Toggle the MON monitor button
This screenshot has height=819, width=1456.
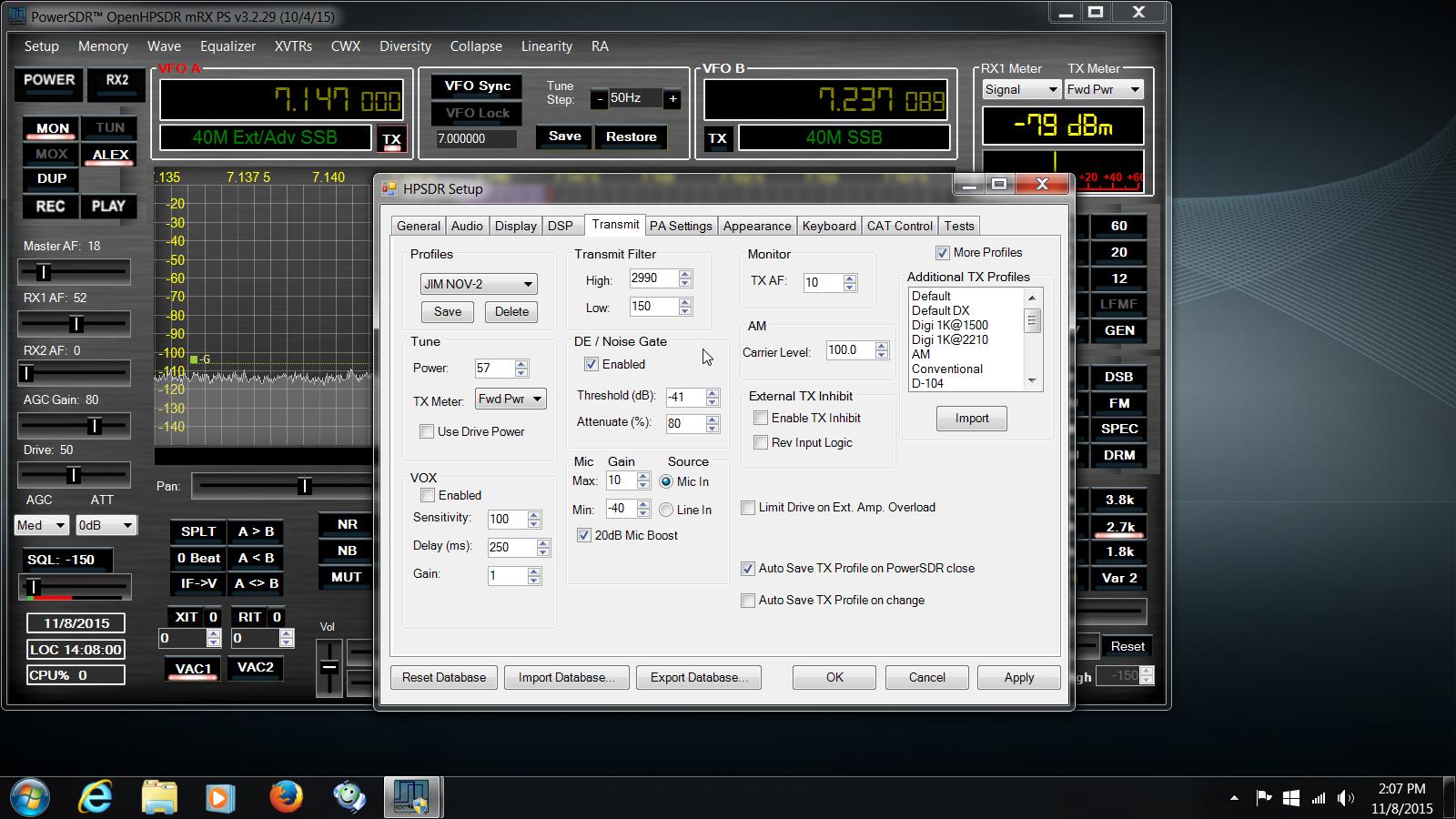pos(52,129)
